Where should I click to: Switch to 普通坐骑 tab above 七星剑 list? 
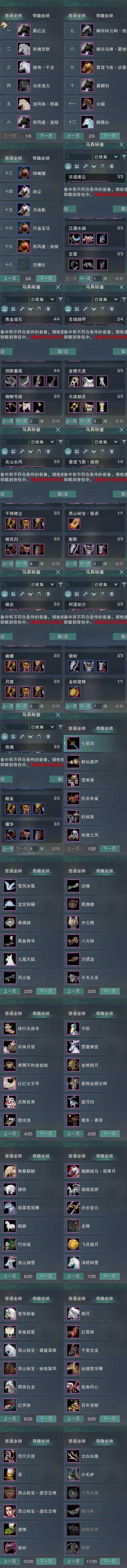point(77,728)
